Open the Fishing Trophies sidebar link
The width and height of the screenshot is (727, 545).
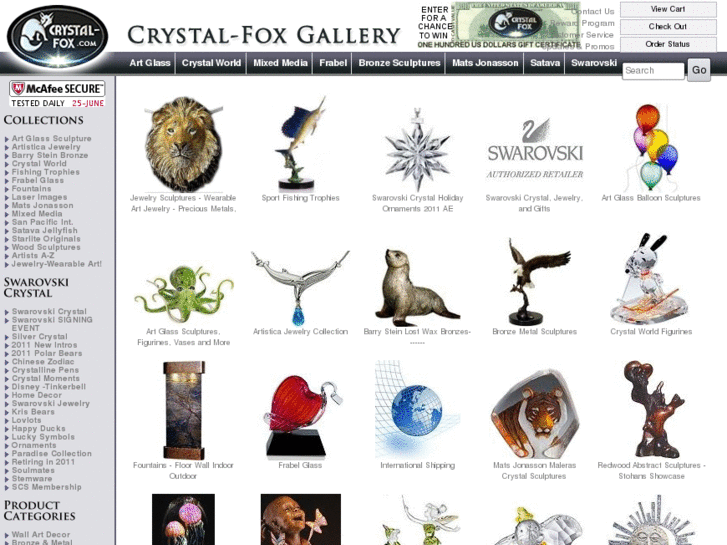tap(45, 172)
